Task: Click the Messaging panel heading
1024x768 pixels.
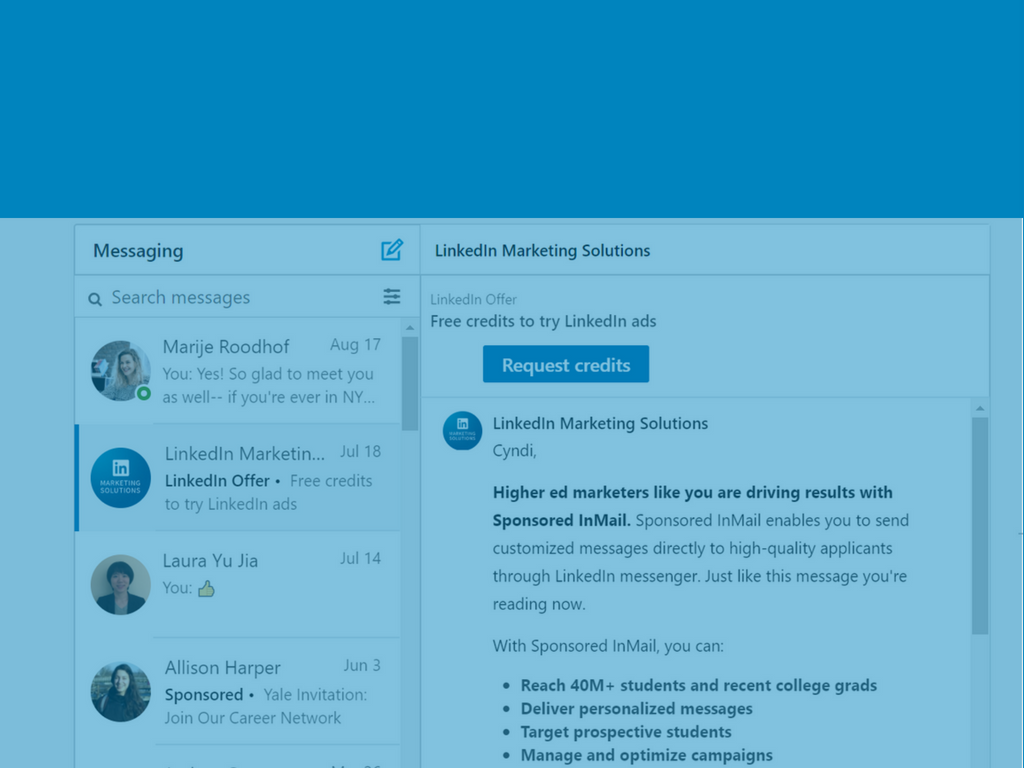Action: (138, 251)
